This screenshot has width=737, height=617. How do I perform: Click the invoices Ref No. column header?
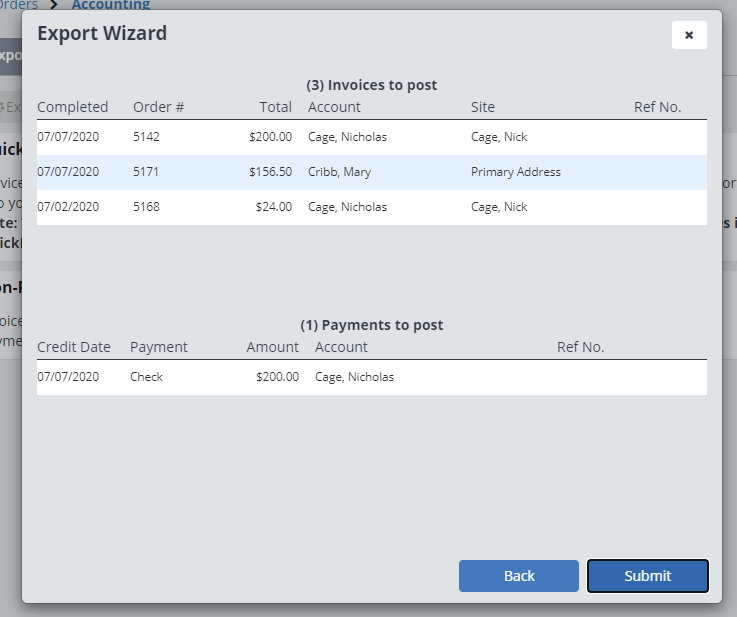(x=657, y=107)
